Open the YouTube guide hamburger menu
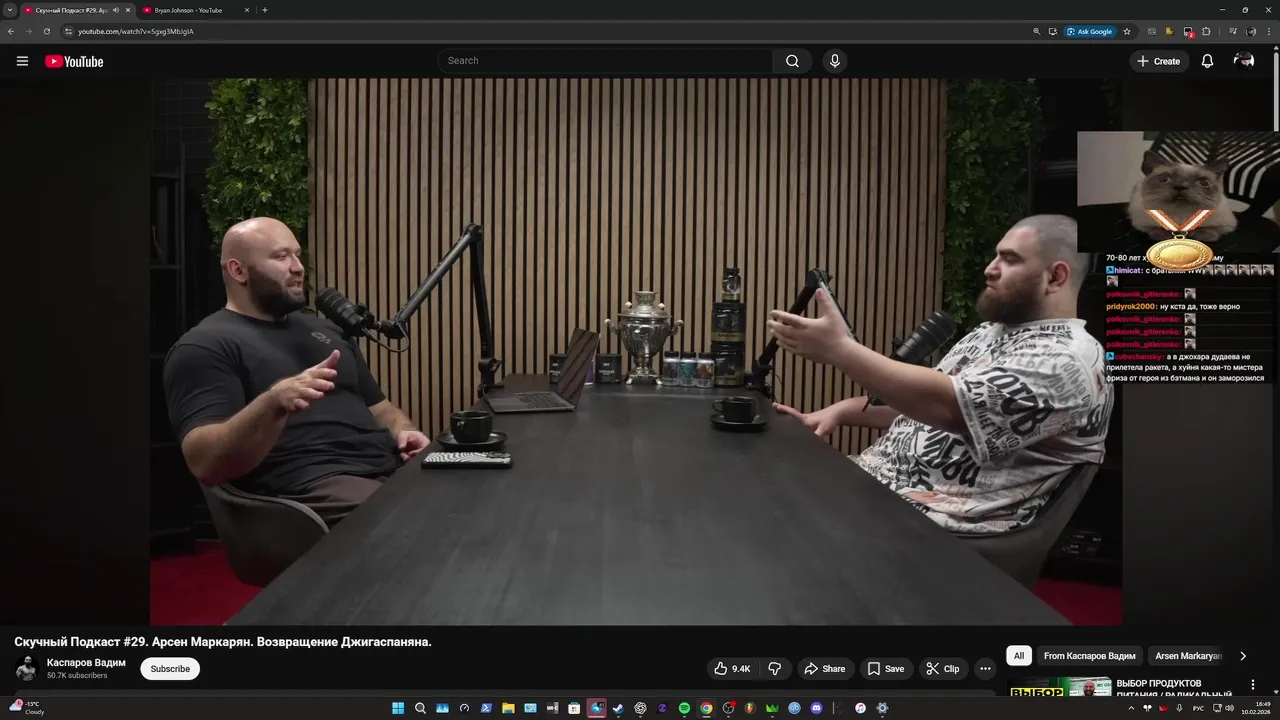 [x=22, y=61]
